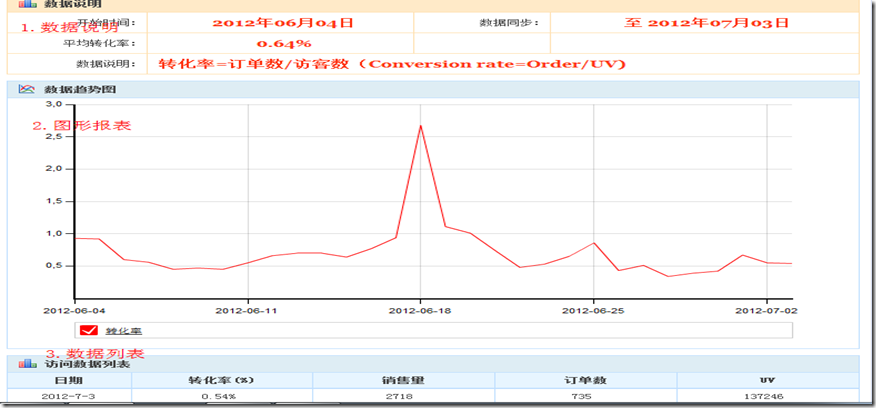This screenshot has height=408, width=876.
Task: Click the 销售量 column header
Action: pyautogui.click(x=404, y=381)
